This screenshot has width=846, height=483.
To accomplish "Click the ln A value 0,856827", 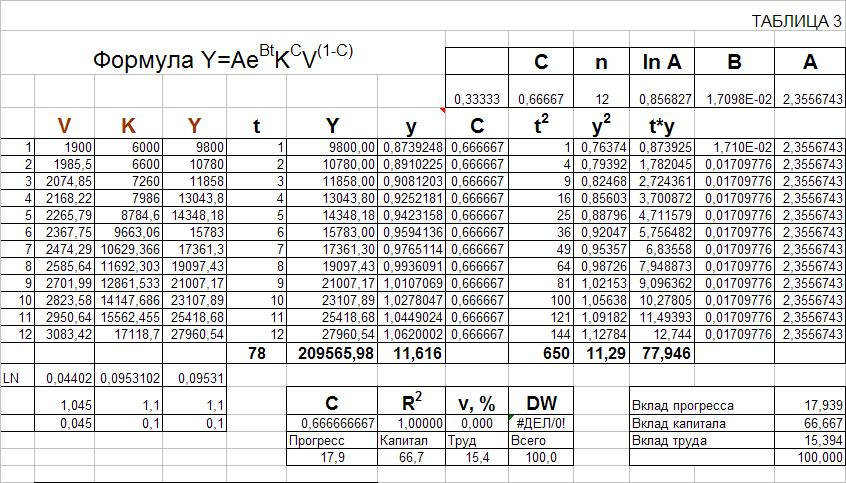I will (x=661, y=99).
